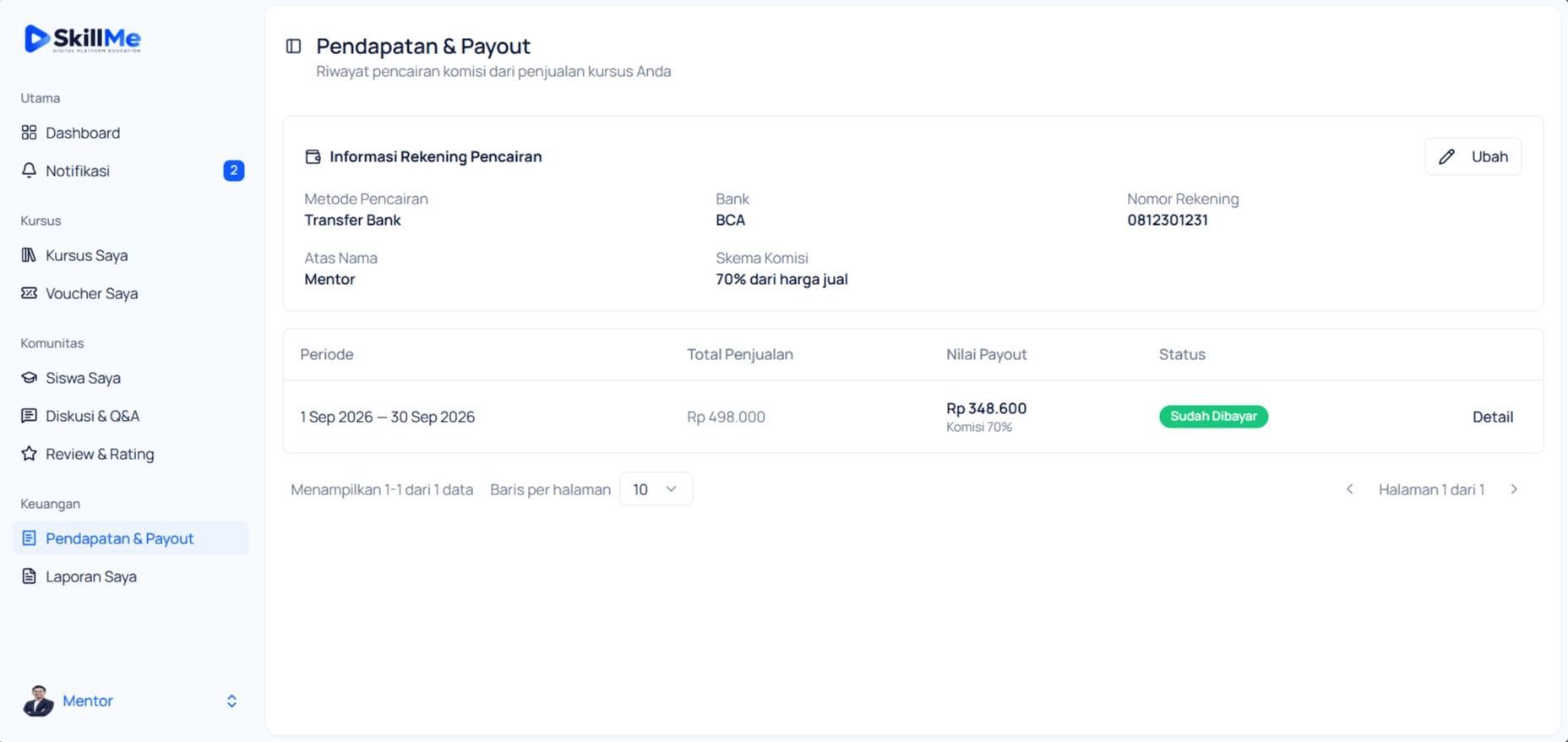Click the Mentor profile name
The image size is (1568, 742).
88,701
